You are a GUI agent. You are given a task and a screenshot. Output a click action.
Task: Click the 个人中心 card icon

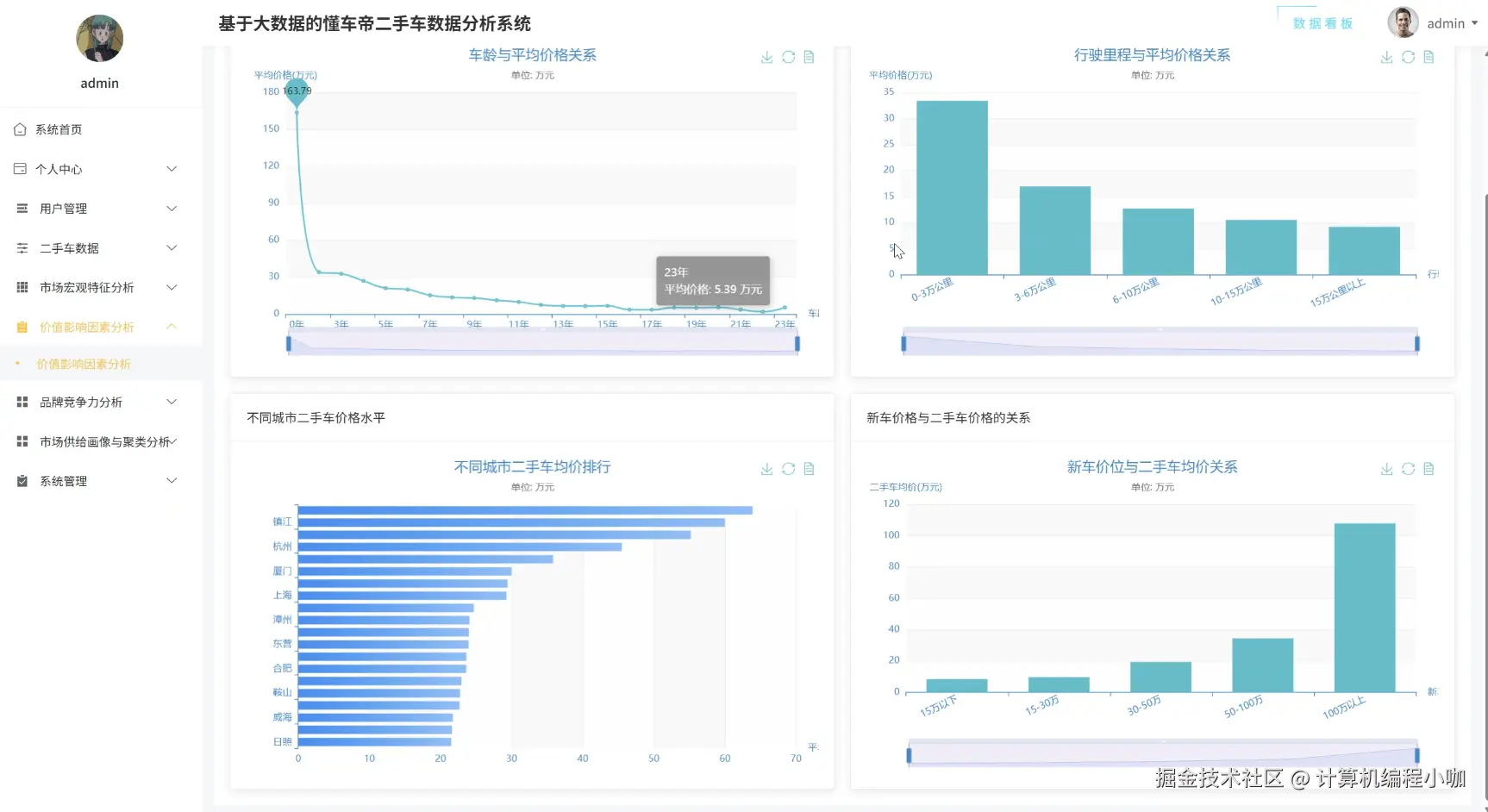pyautogui.click(x=20, y=169)
